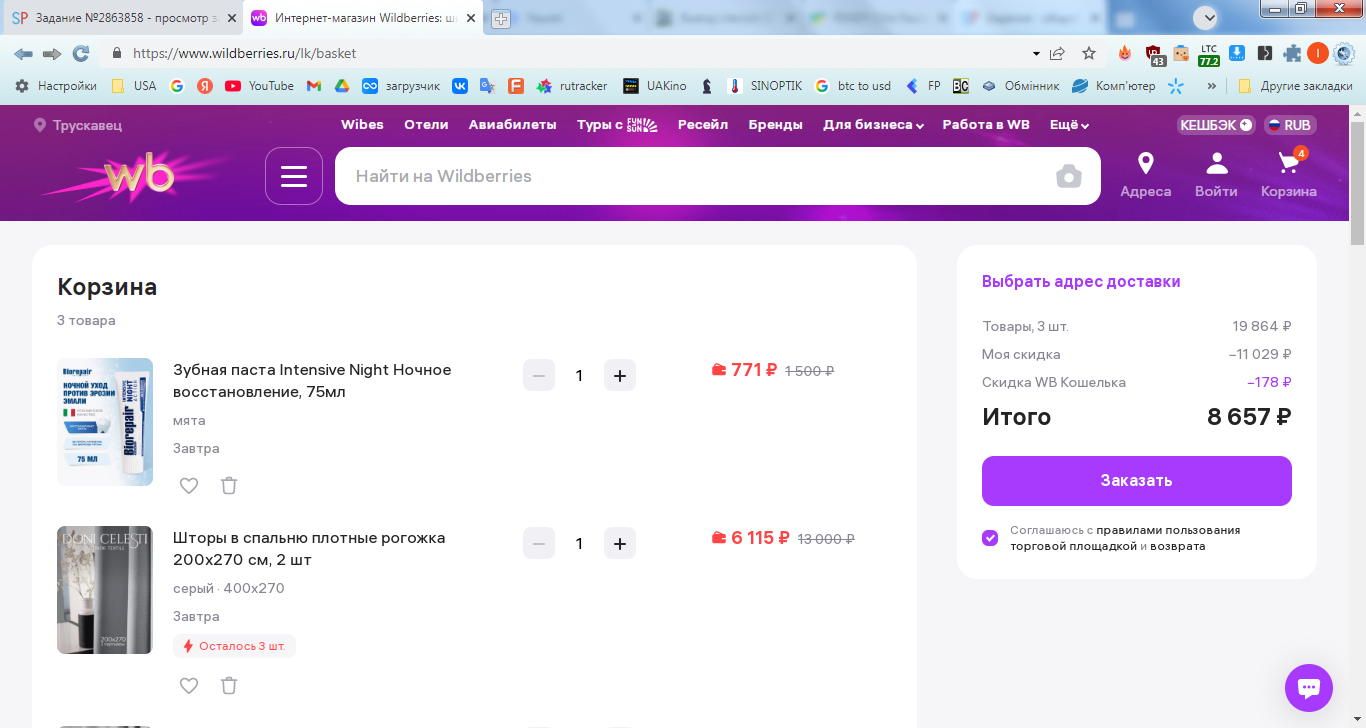Open the Шторы в спальню product title
Screen dimensions: 1366x728
point(309,549)
